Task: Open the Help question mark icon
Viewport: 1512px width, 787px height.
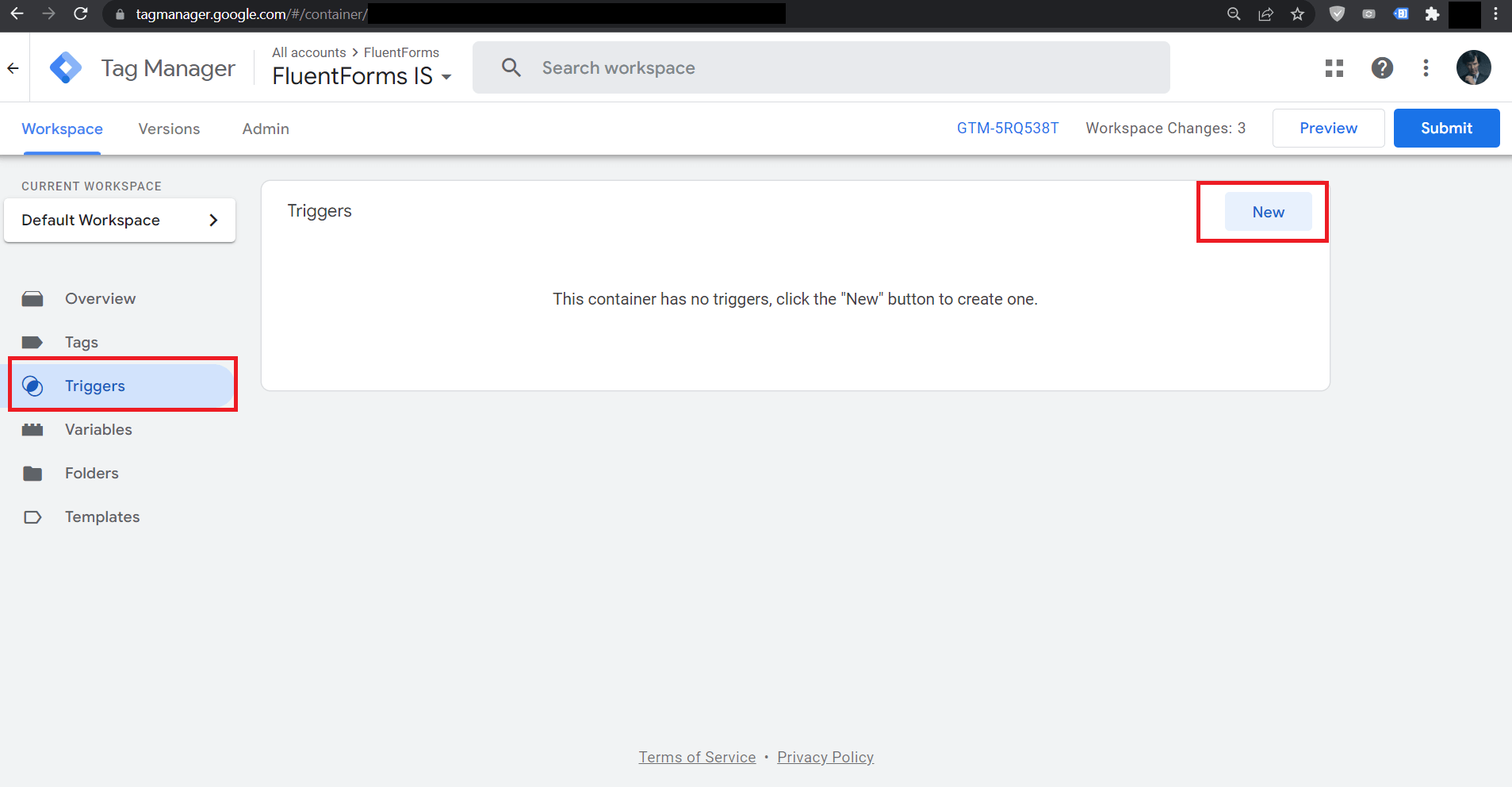Action: click(1381, 68)
